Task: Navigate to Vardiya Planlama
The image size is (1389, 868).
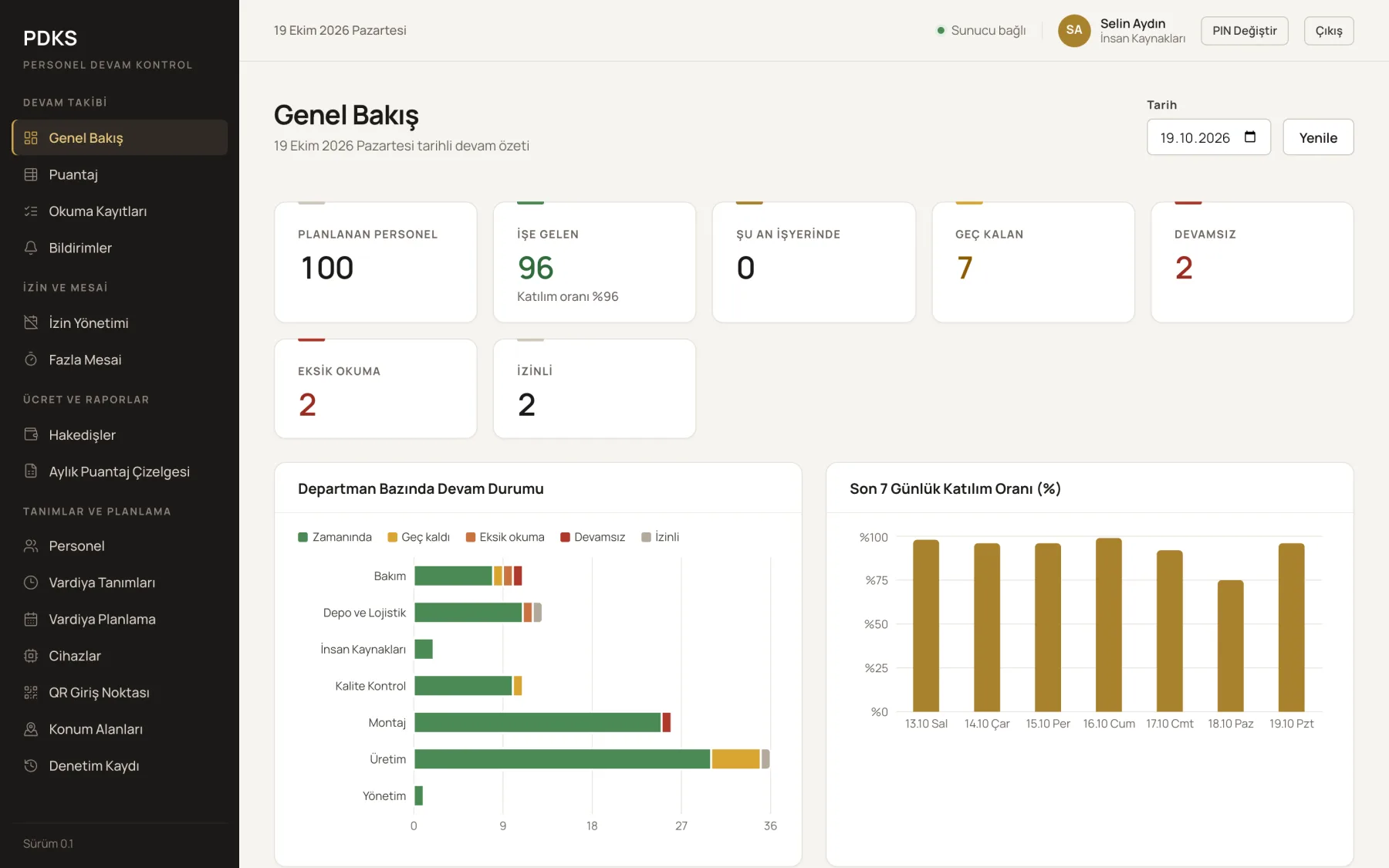Action: [x=120, y=619]
